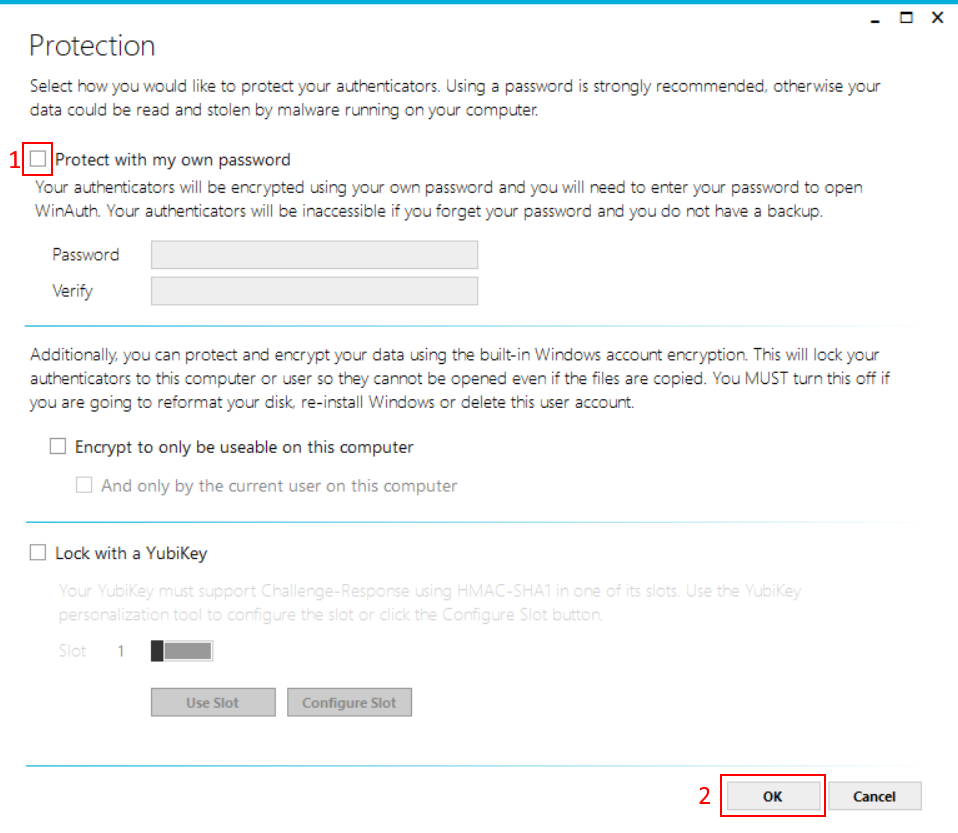Viewport: 958px width, 833px height.
Task: Minimize the Protection window
Action: point(875,18)
